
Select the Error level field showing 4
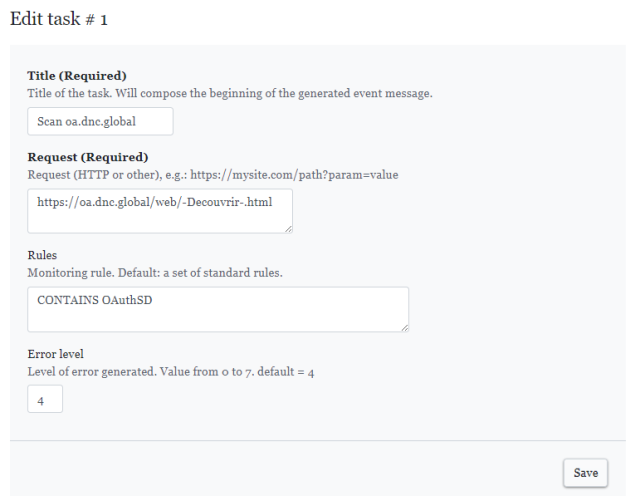click(x=45, y=399)
